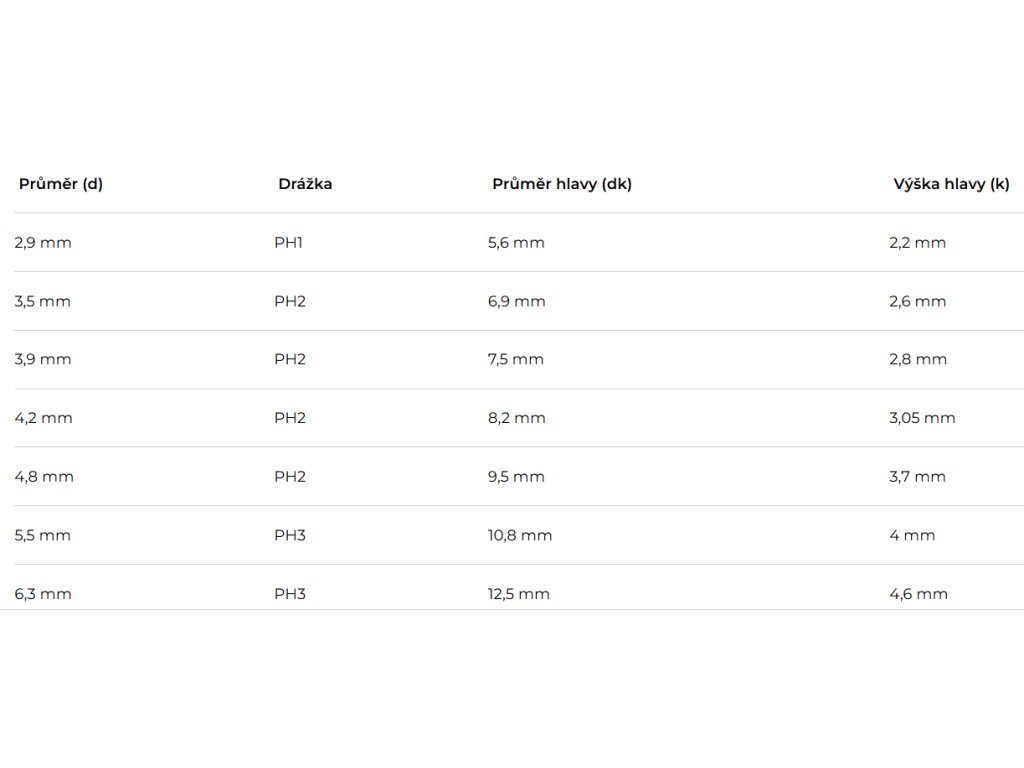Click the 5,6 mm head diameter value
1024x768 pixels.
pyautogui.click(x=516, y=243)
